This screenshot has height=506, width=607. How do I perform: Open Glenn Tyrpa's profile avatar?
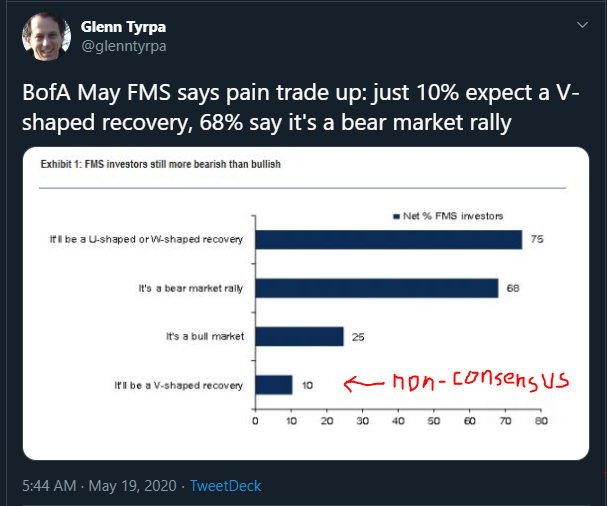coord(46,36)
